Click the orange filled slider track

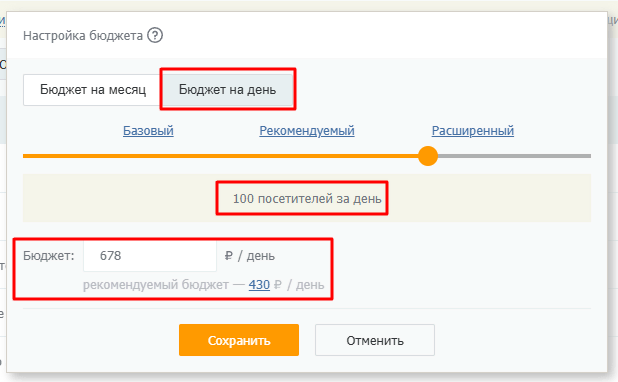coord(221,156)
